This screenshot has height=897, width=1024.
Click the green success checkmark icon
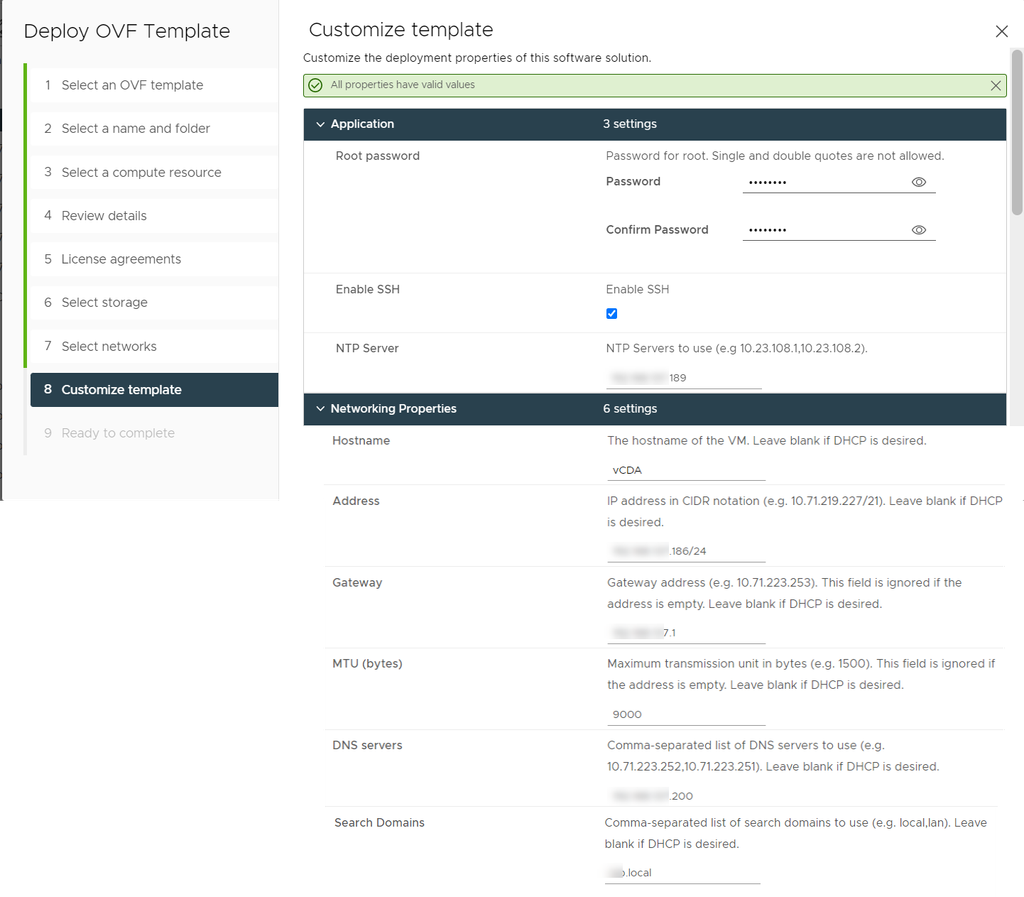coord(316,86)
